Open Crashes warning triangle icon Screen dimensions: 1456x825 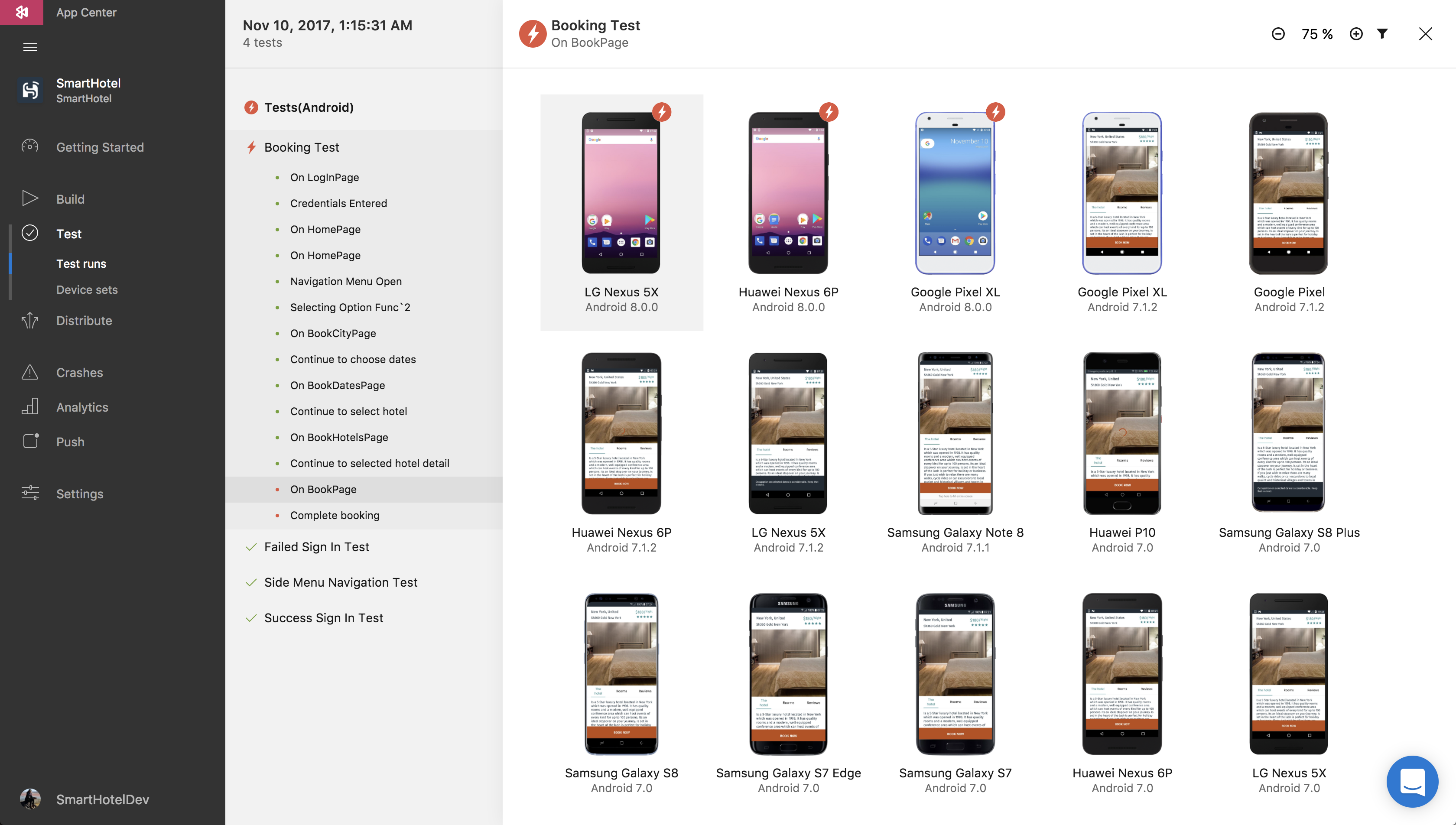click(x=30, y=372)
